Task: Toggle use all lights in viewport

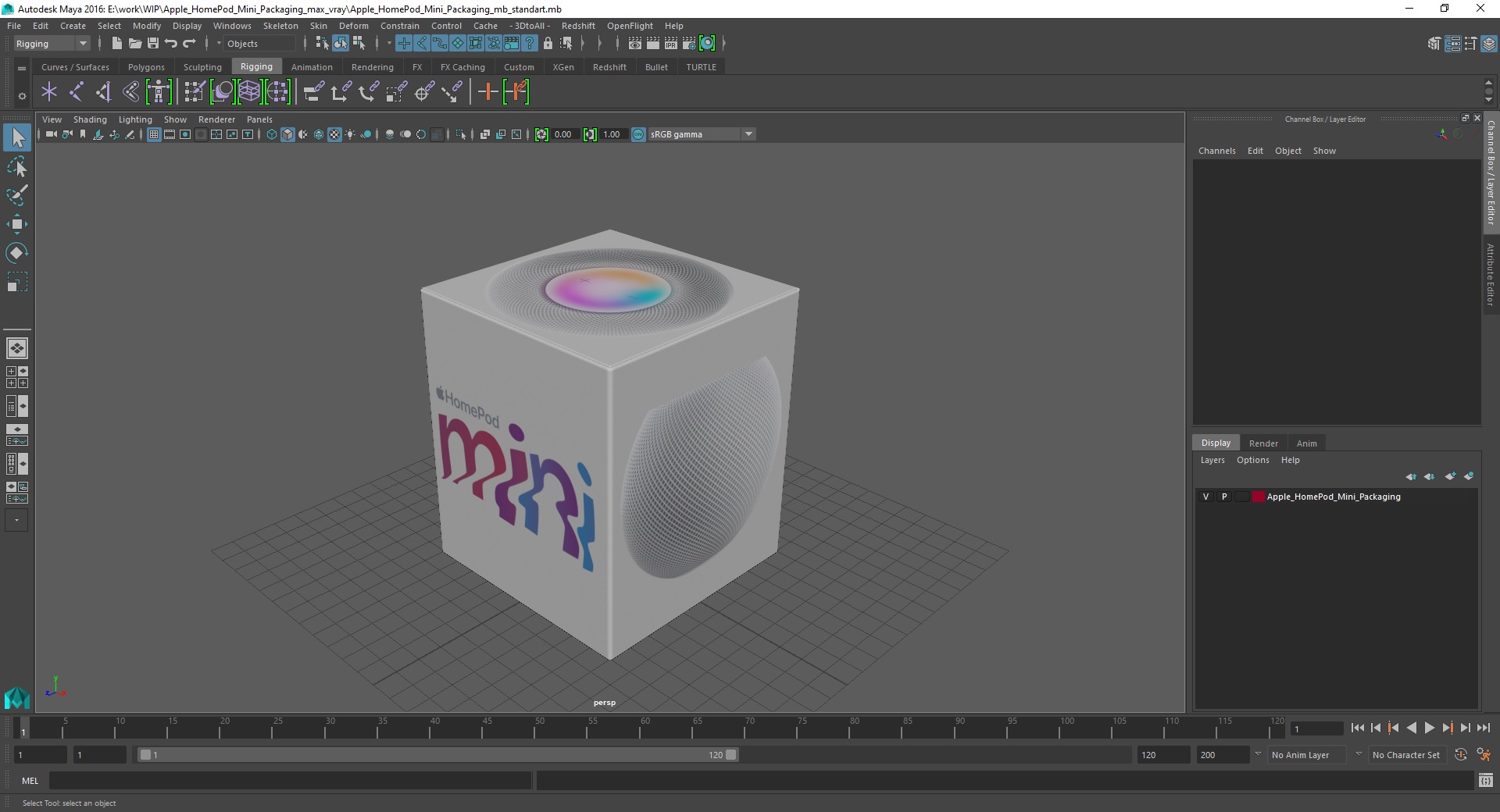Action: pos(350,134)
